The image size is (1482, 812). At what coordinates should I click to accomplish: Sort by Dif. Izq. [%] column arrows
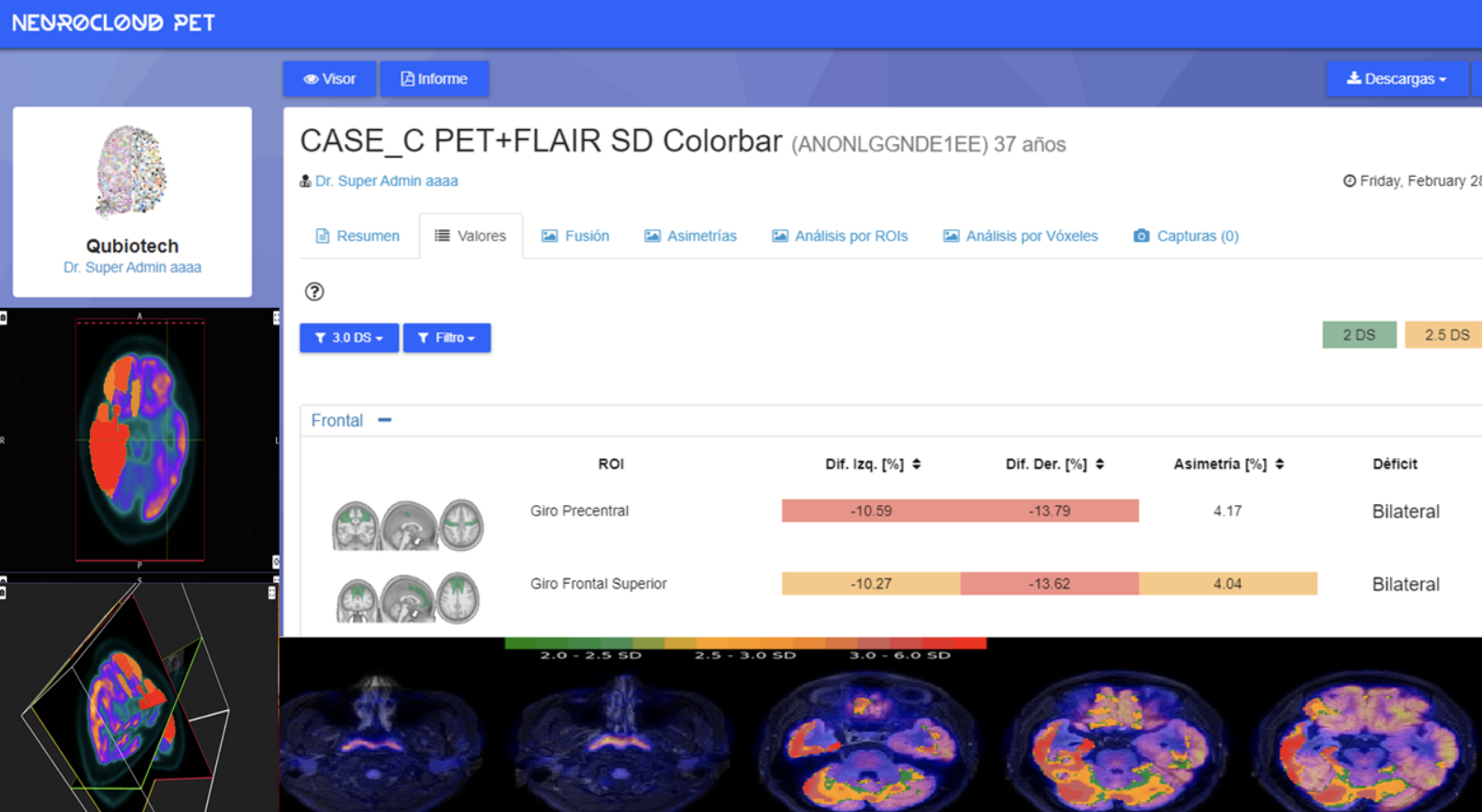coord(917,464)
